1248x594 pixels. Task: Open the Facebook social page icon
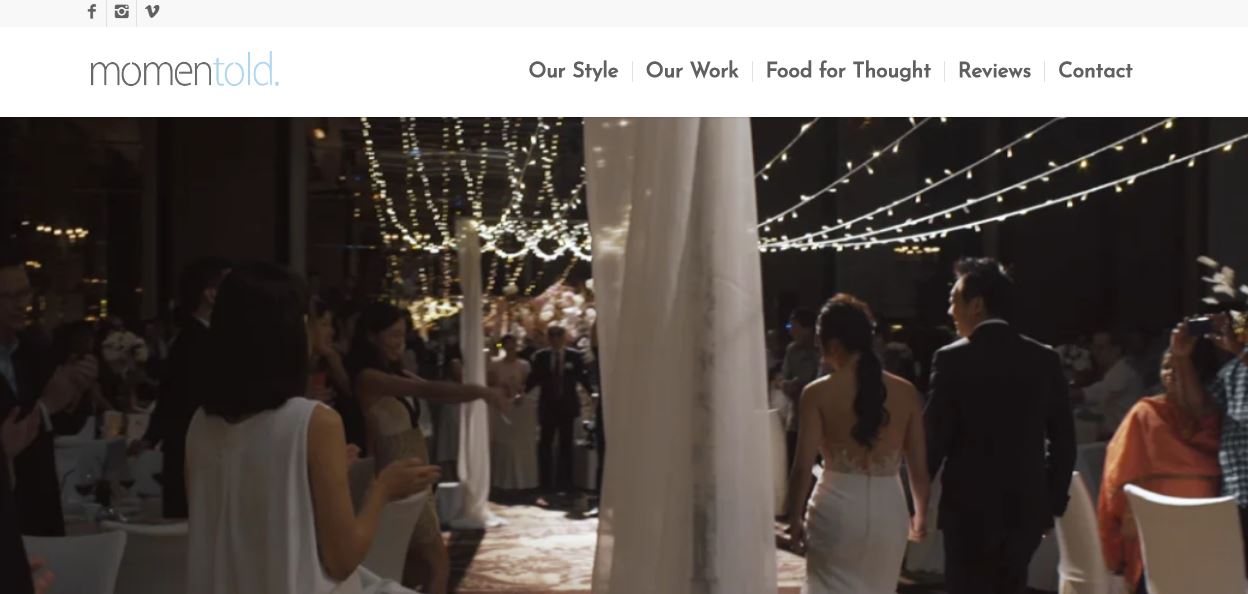pos(92,12)
